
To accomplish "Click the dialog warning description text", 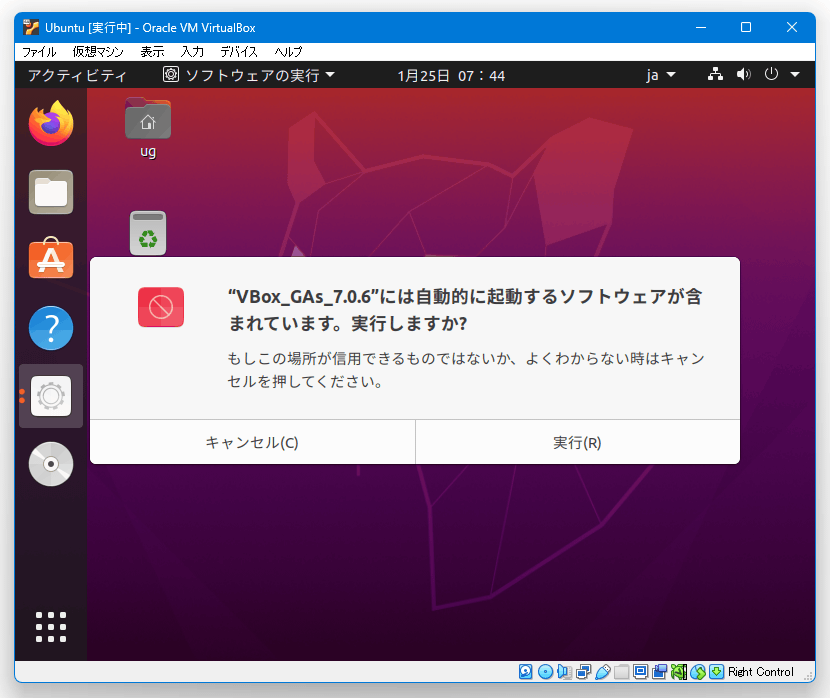I will (465, 370).
